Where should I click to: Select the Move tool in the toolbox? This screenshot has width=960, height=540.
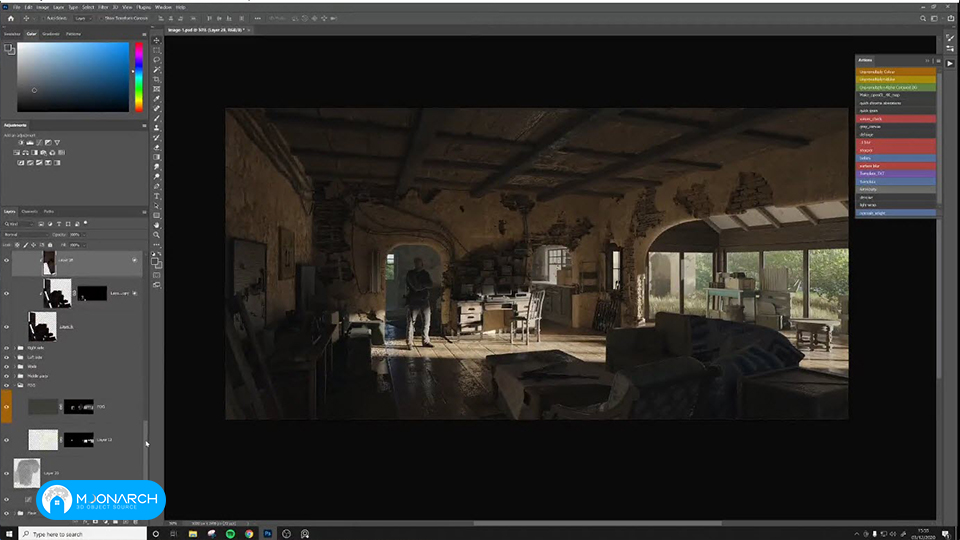[157, 40]
